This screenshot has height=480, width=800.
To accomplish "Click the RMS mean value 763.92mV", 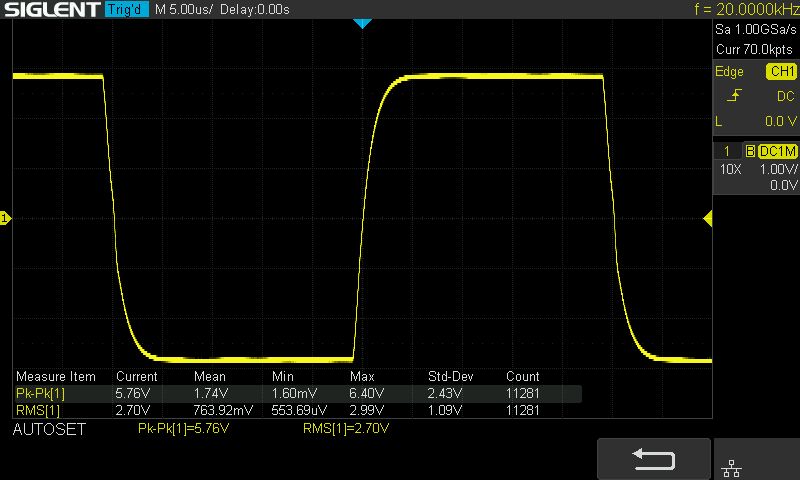I will point(223,410).
